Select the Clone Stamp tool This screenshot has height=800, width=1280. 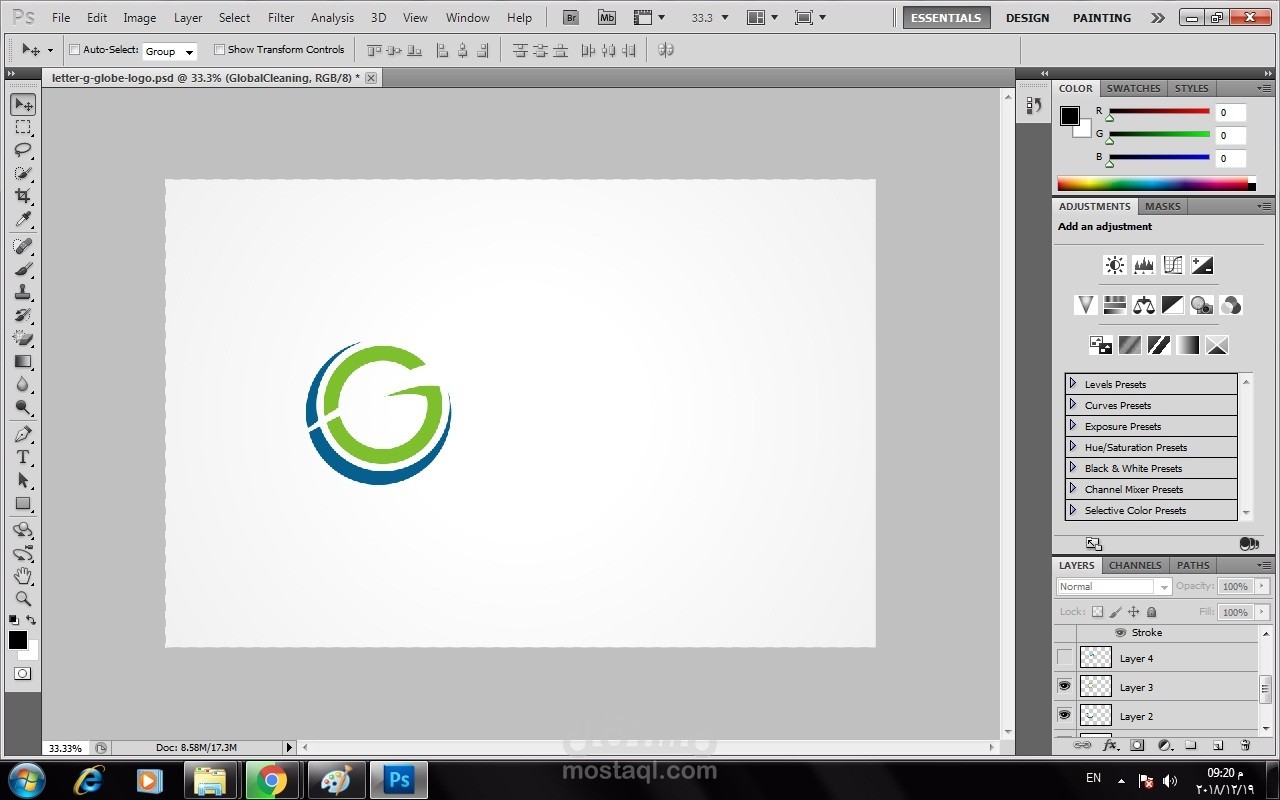pos(23,292)
